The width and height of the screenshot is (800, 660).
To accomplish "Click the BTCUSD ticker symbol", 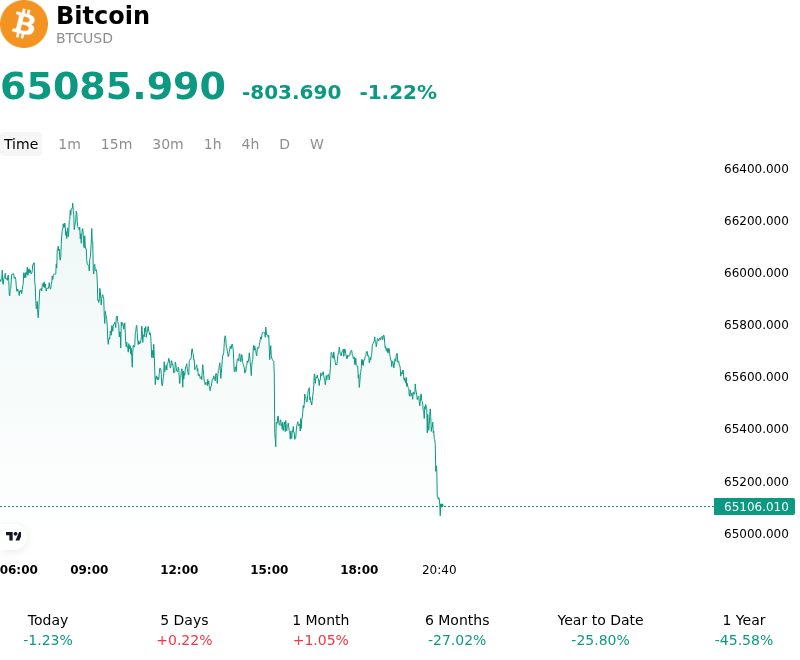I will (x=84, y=38).
